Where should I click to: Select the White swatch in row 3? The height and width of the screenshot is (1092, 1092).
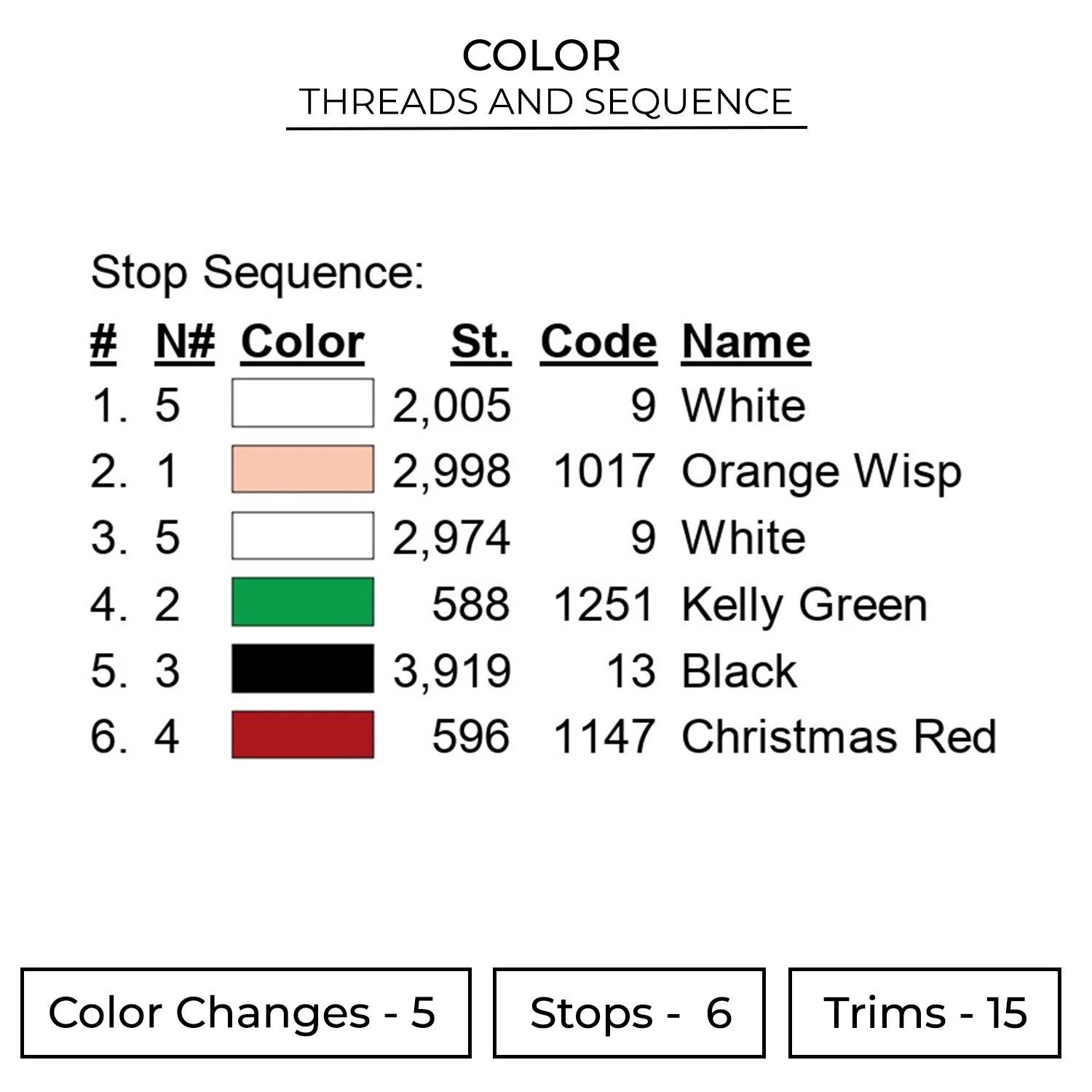point(303,536)
